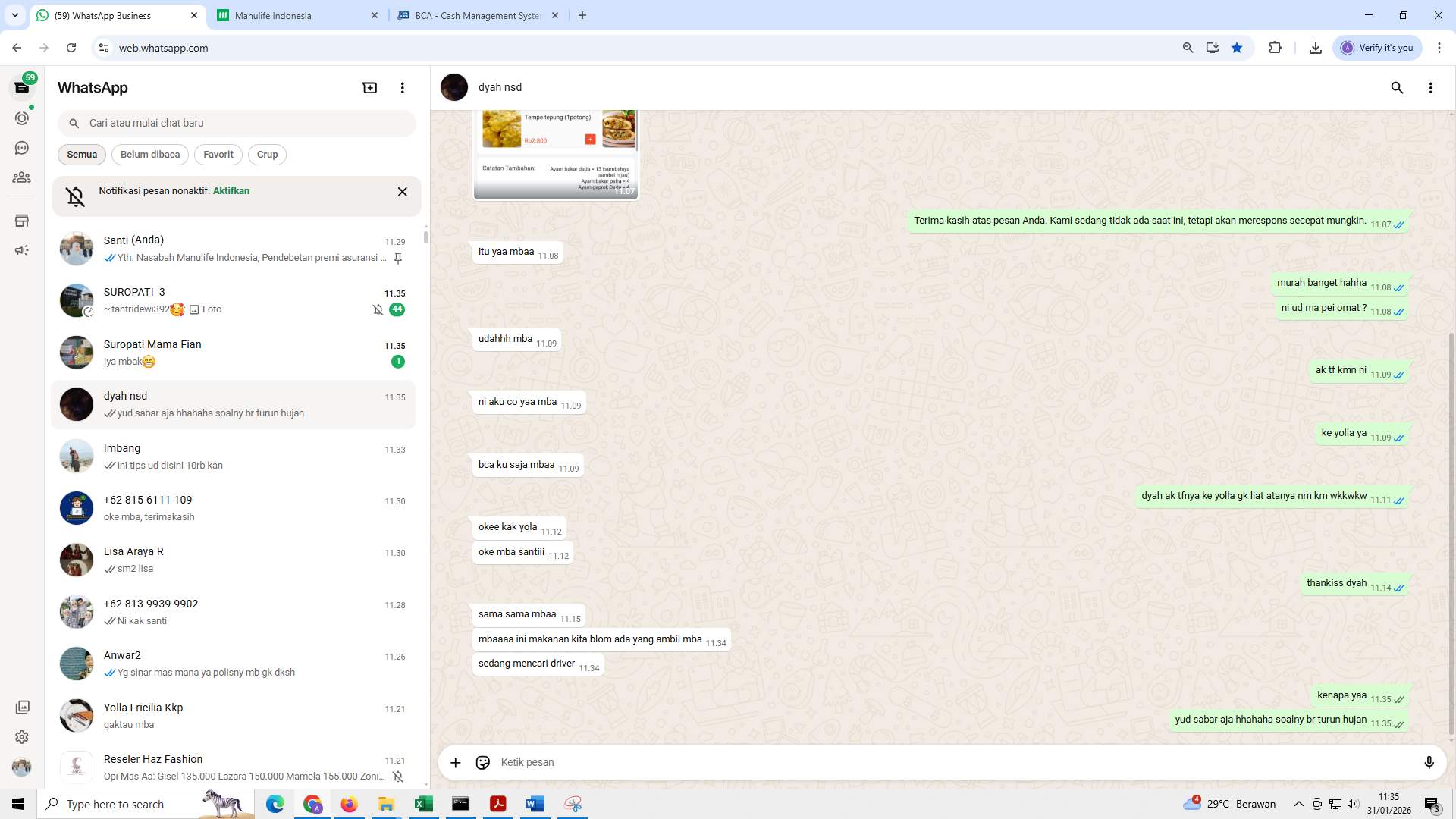
Task: Switch to the Grup filter tab
Action: point(267,154)
